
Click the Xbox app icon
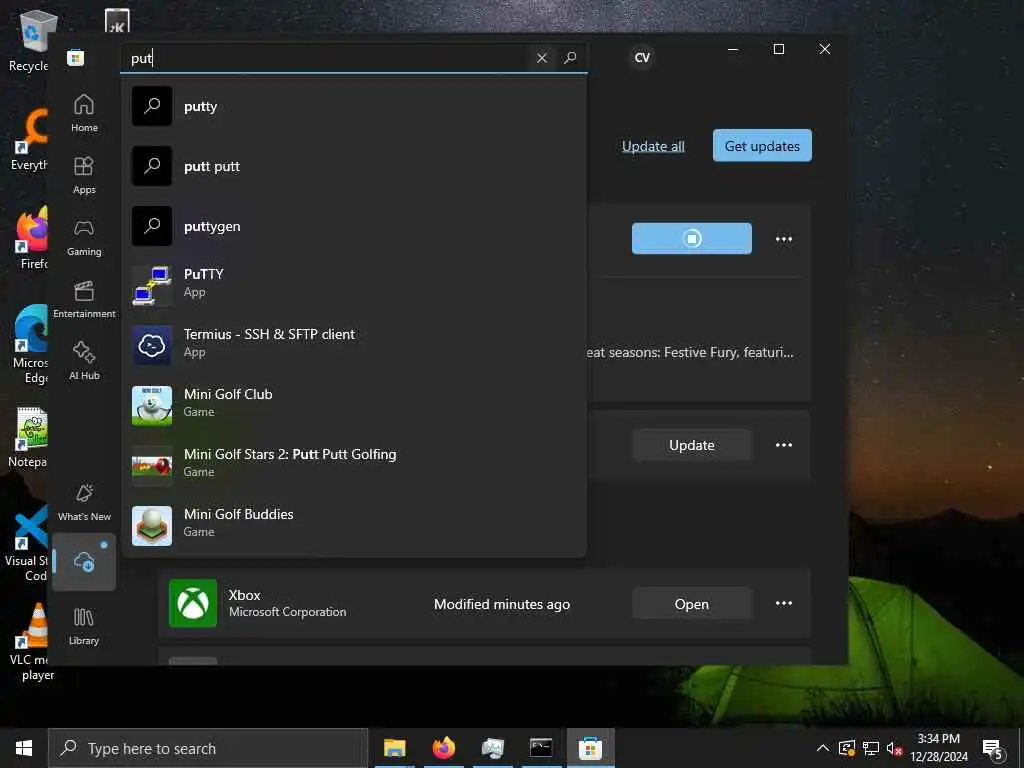tap(193, 603)
